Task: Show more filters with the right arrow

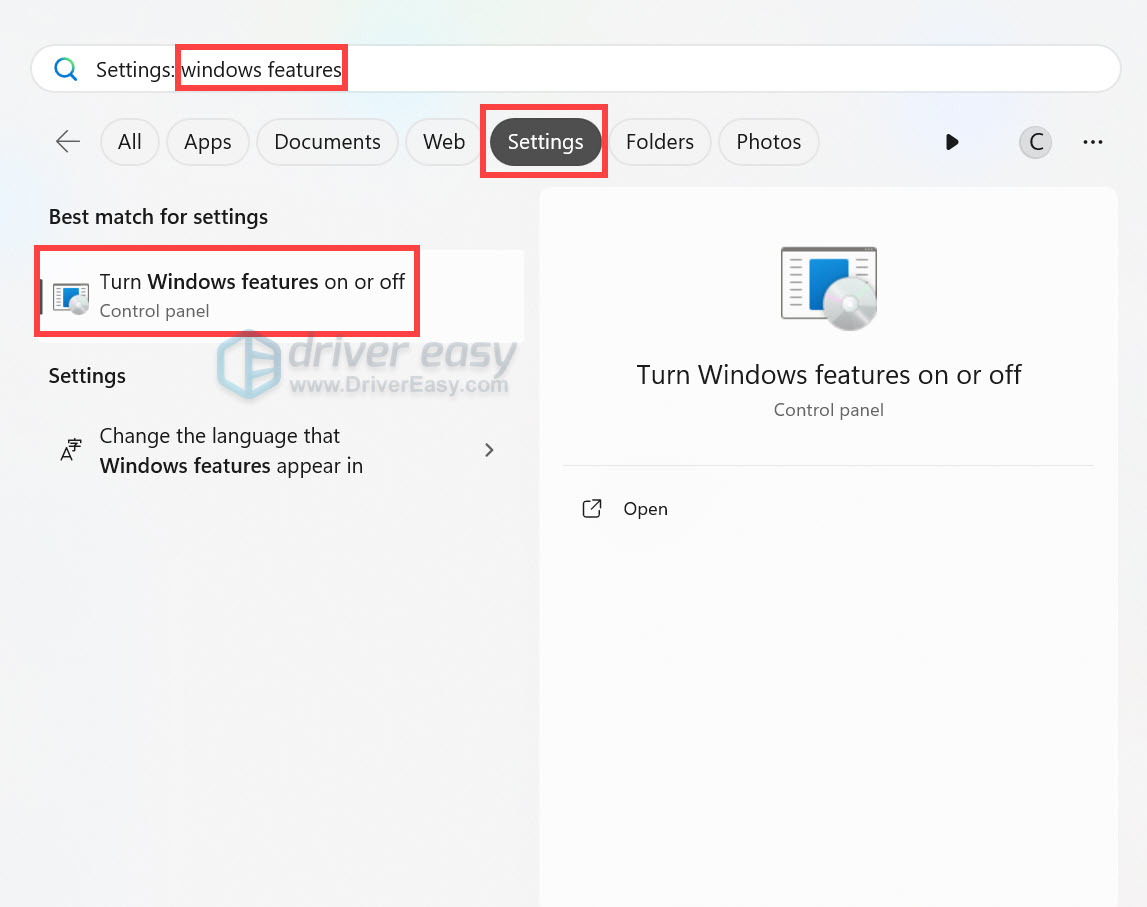Action: click(x=952, y=142)
